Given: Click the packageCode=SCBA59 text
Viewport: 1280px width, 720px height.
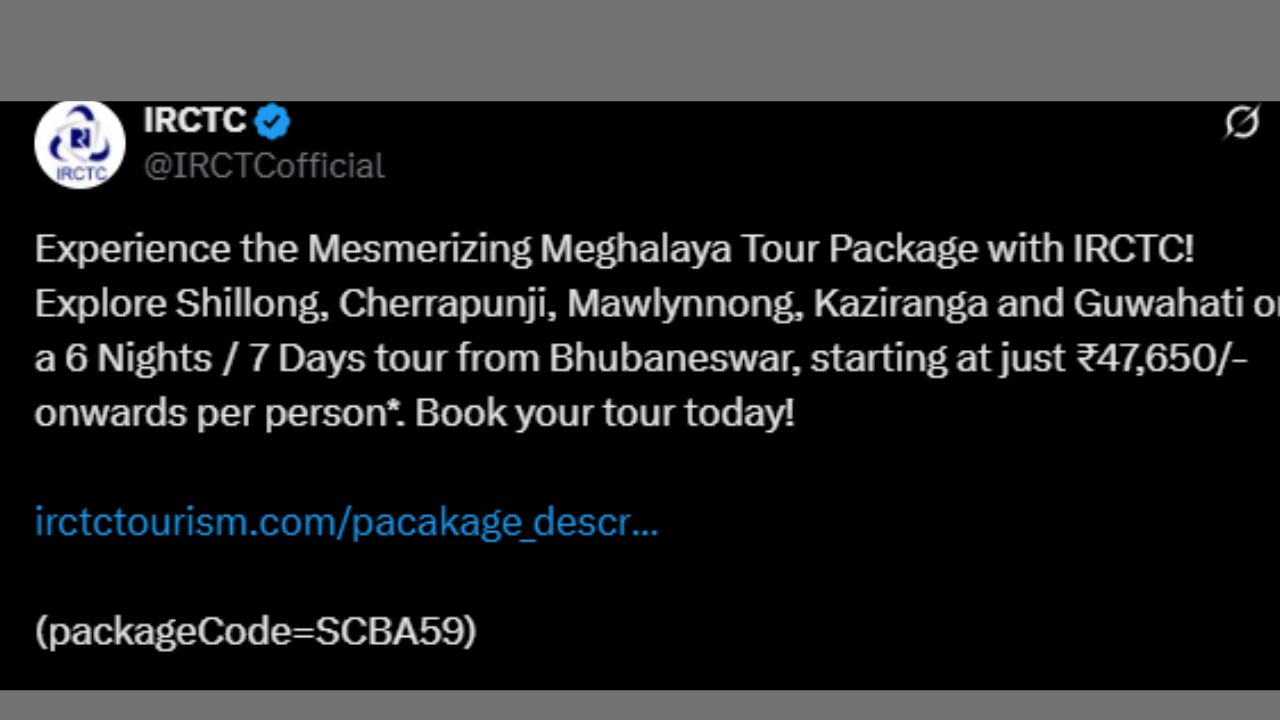Looking at the screenshot, I should (x=255, y=631).
